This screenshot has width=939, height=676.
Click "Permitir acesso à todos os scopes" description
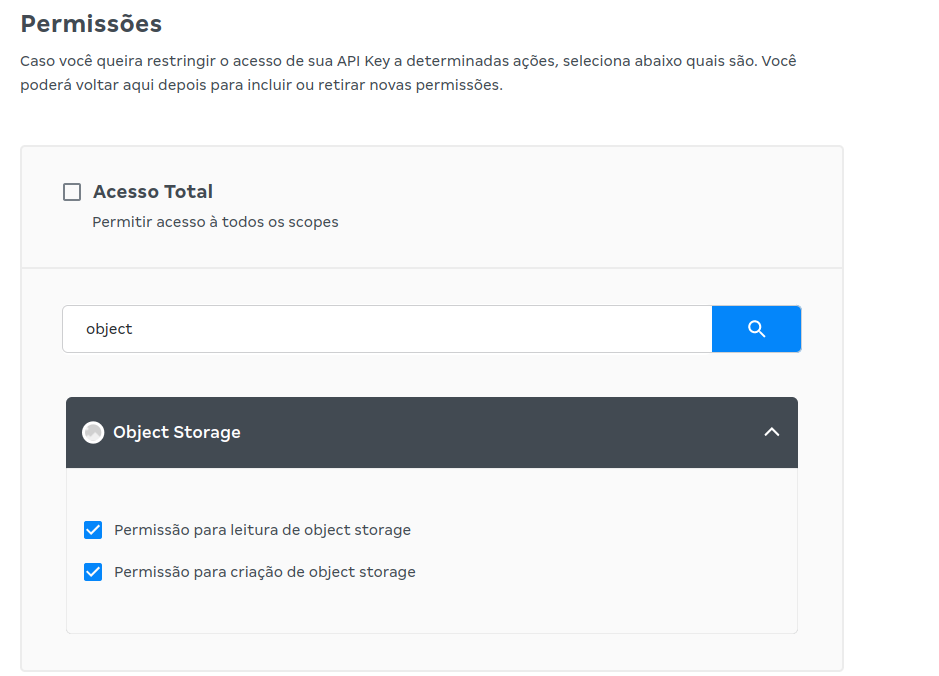[215, 222]
